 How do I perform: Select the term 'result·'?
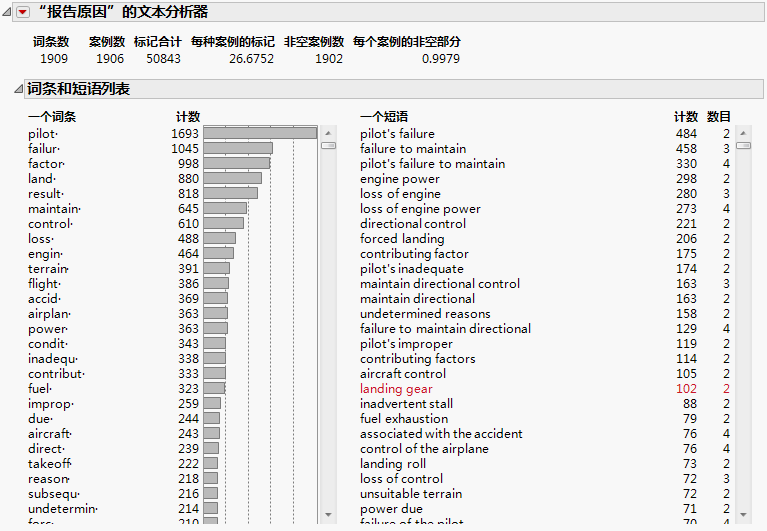point(46,194)
